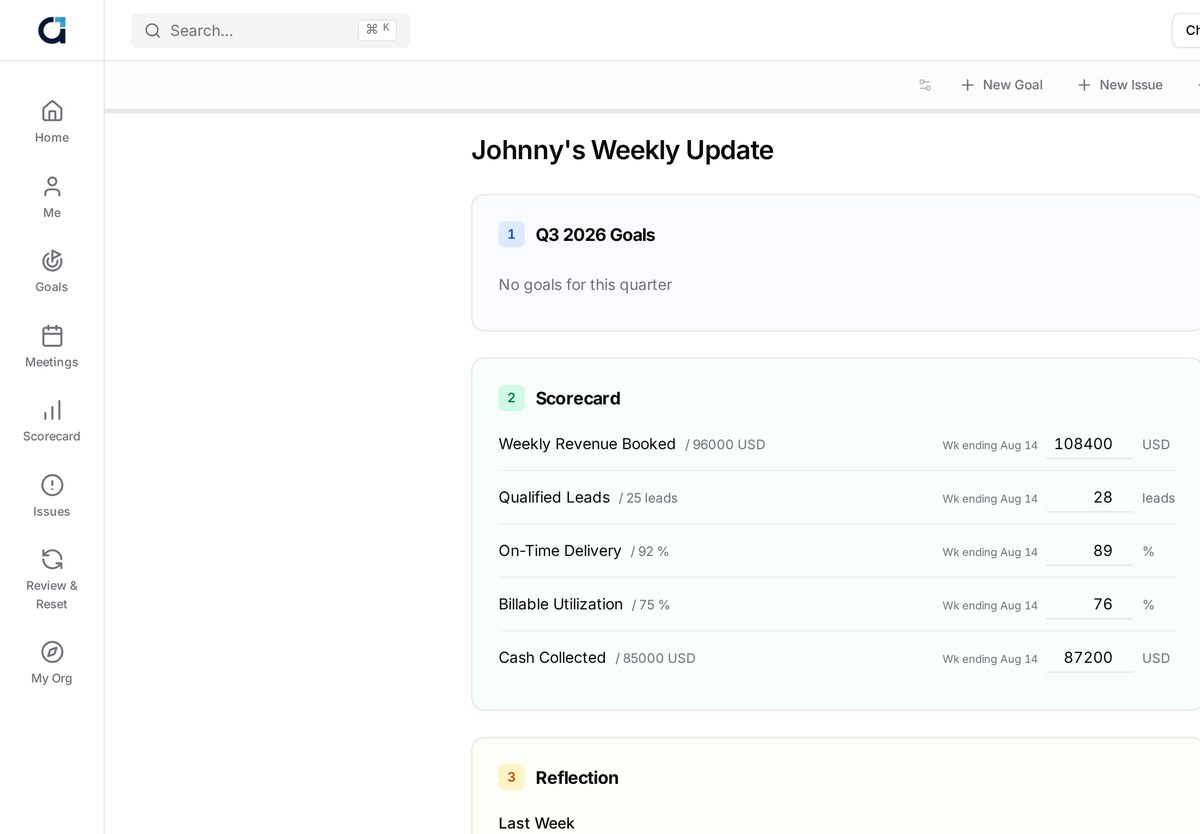Viewport: 1200px width, 834px height.
Task: Open Meetings in the sidebar
Action: tap(52, 346)
